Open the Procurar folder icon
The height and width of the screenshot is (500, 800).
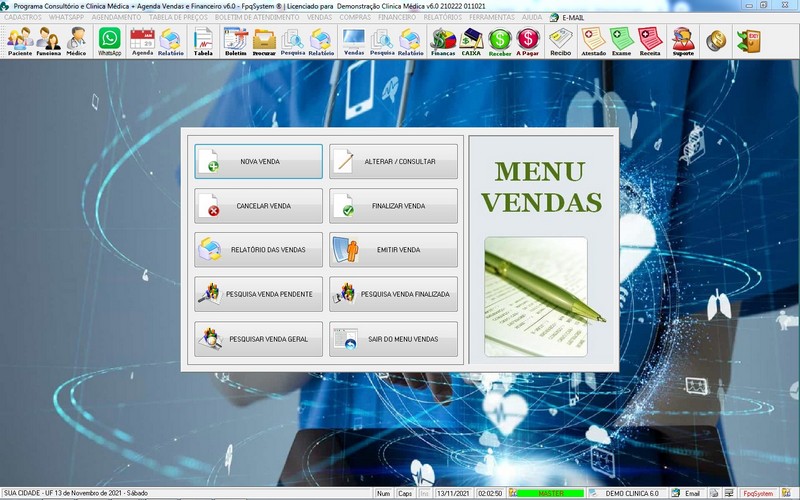(x=264, y=41)
